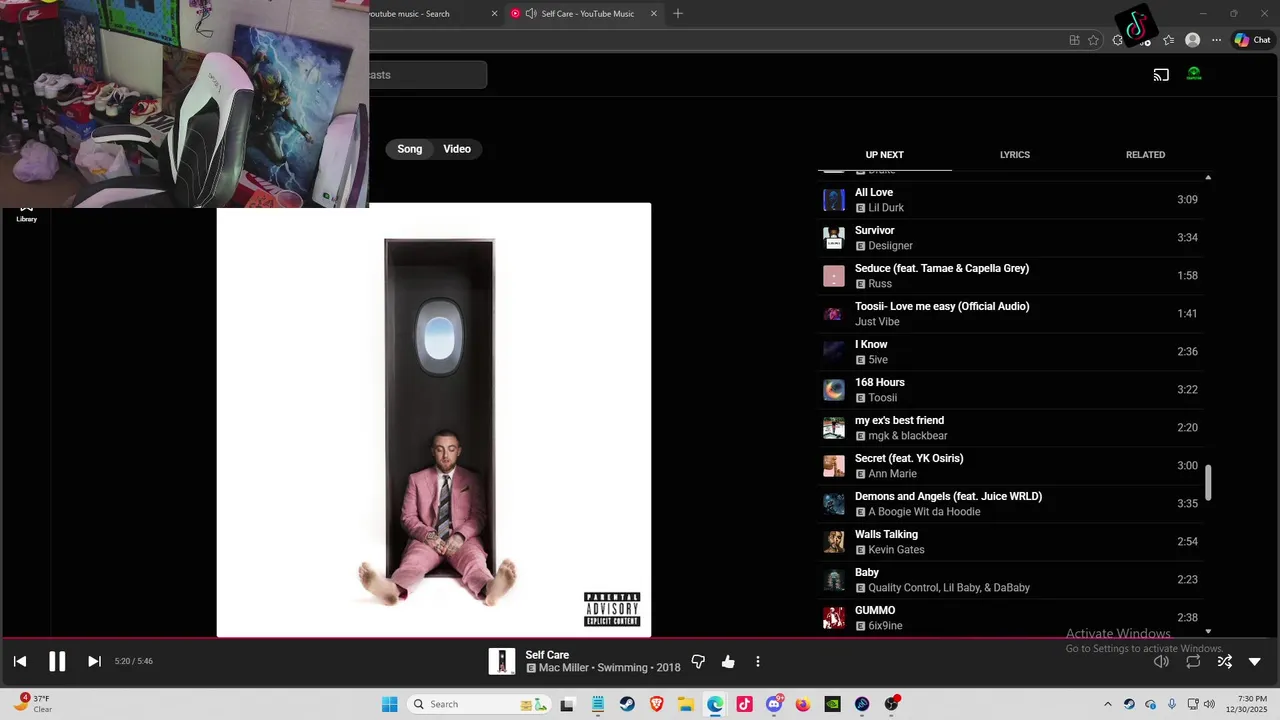Click the GUMMO album thumbnail
Image resolution: width=1280 pixels, height=720 pixels.
(834, 618)
